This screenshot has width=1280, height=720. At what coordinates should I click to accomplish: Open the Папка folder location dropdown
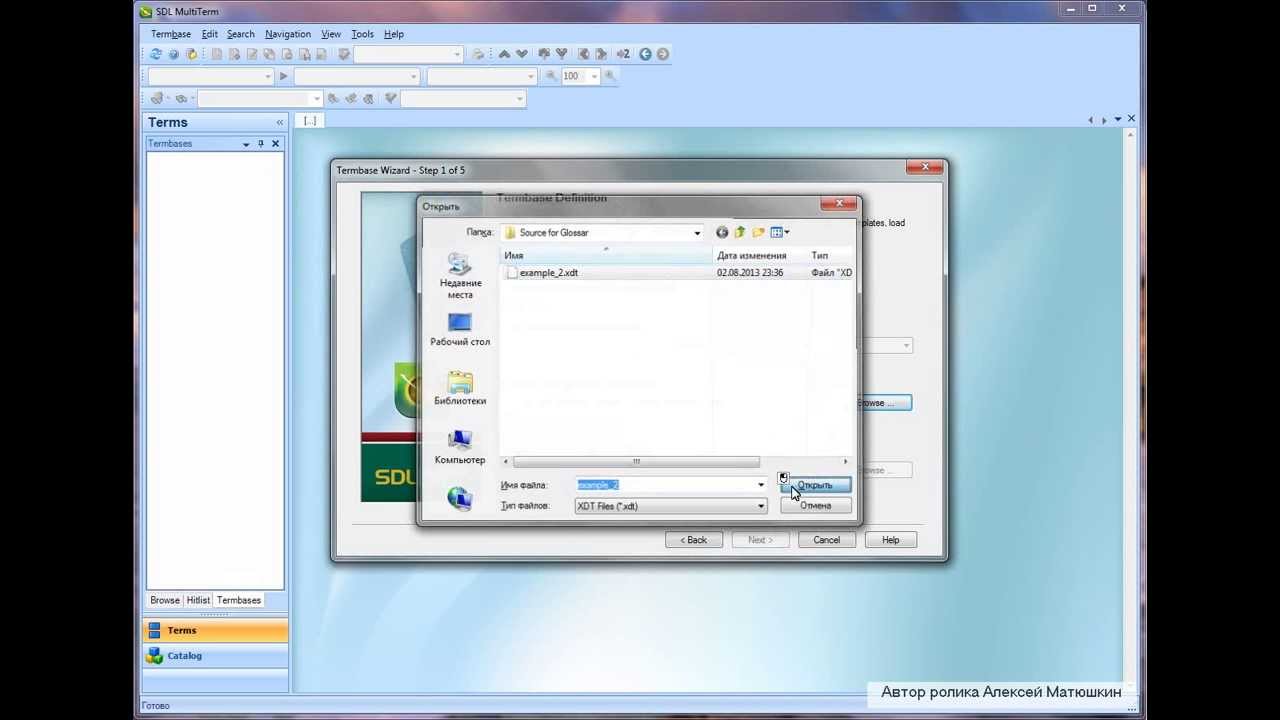click(x=697, y=233)
